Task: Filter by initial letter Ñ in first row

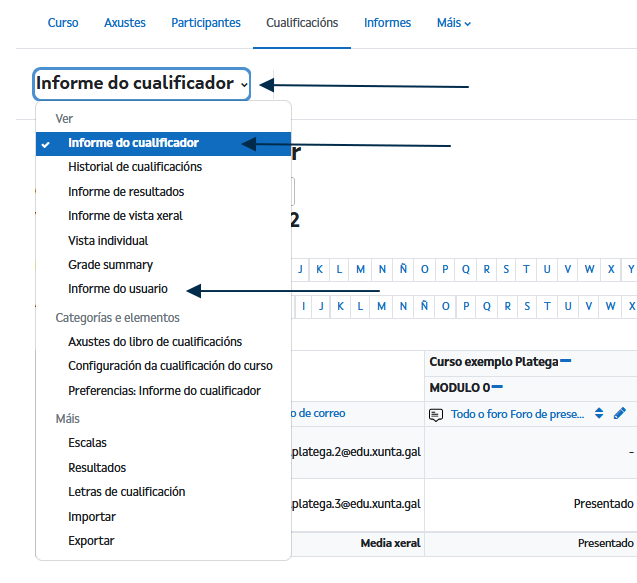Action: point(403,269)
